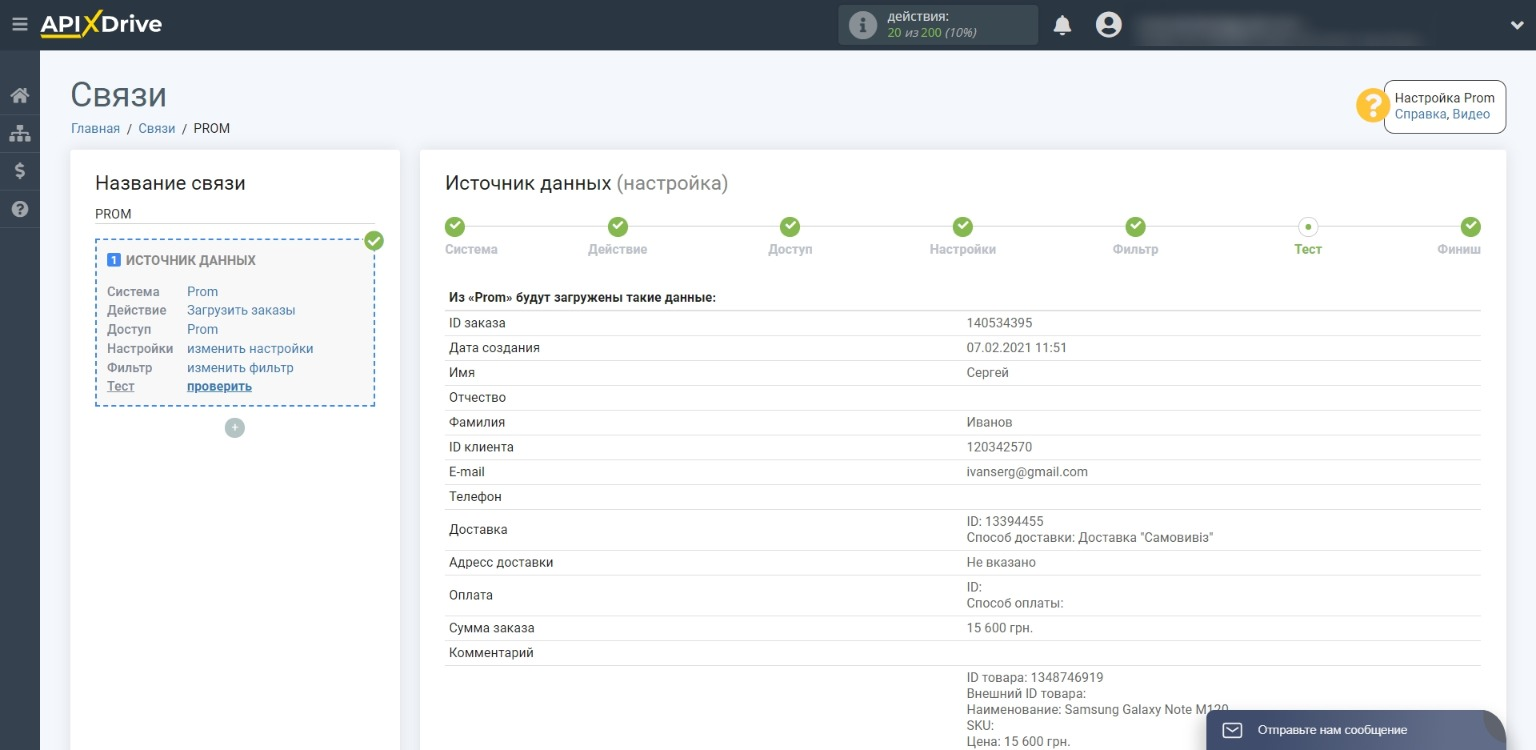
Task: Select product ID 1348746919 text
Action: click(1035, 678)
